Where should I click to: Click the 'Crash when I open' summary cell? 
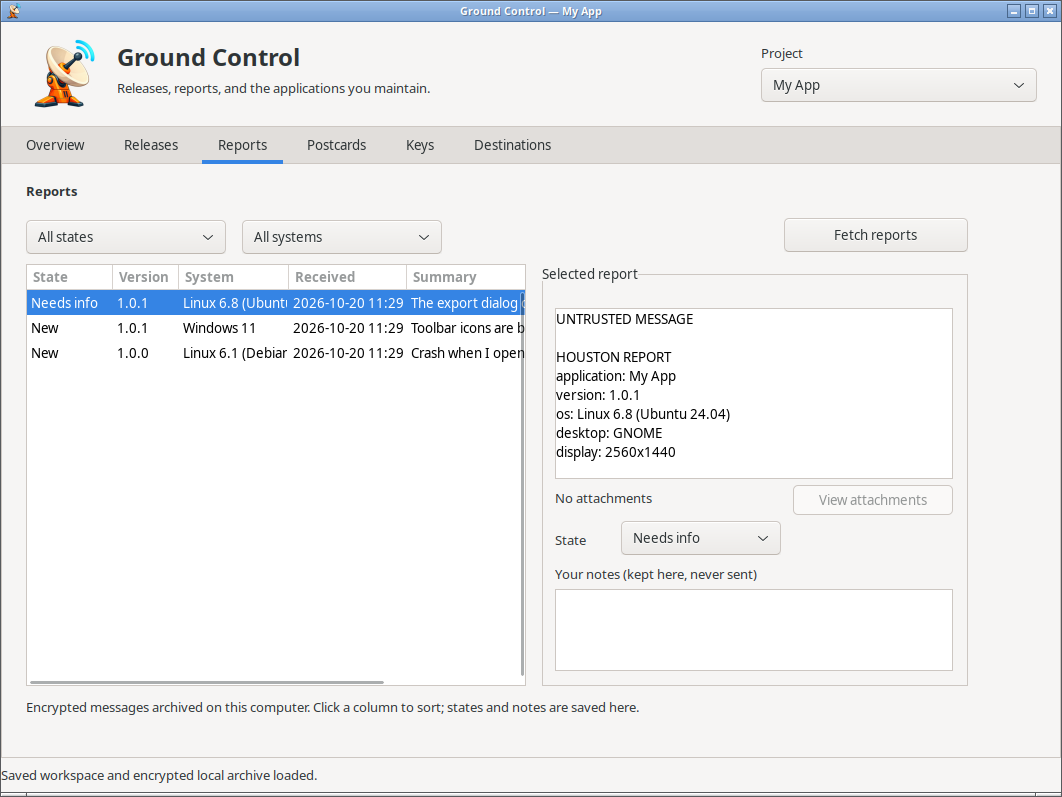pyautogui.click(x=467, y=353)
